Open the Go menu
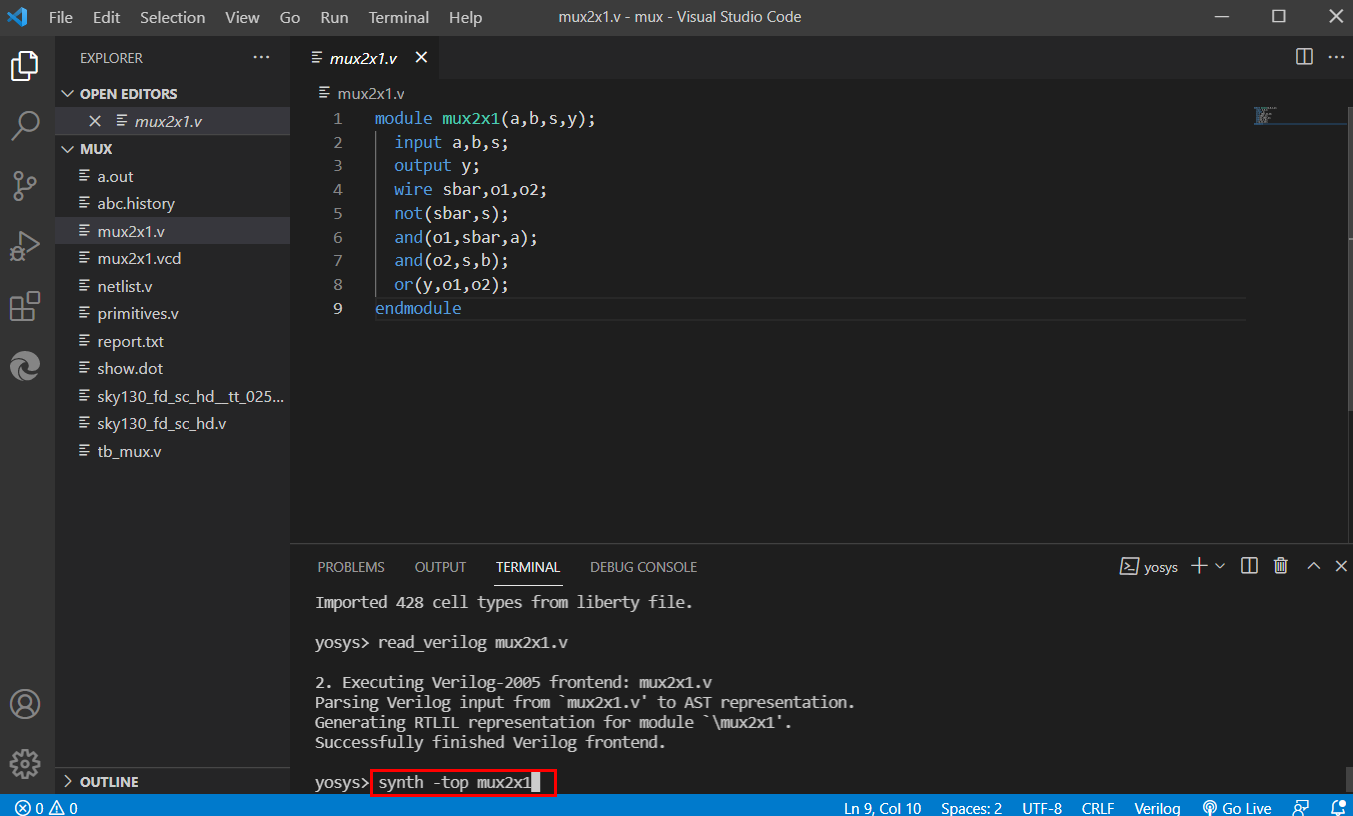Viewport: 1353px width, 816px height. tap(290, 17)
